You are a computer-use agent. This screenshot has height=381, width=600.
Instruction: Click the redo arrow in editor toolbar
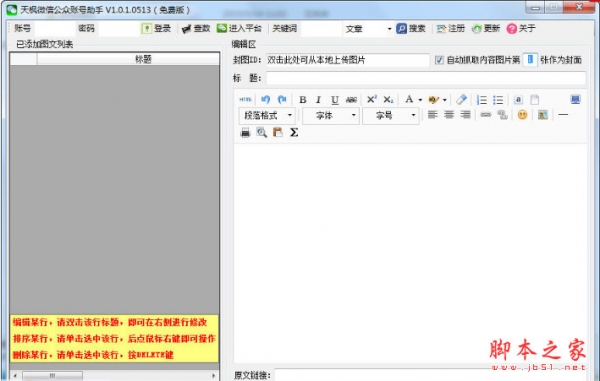point(282,100)
